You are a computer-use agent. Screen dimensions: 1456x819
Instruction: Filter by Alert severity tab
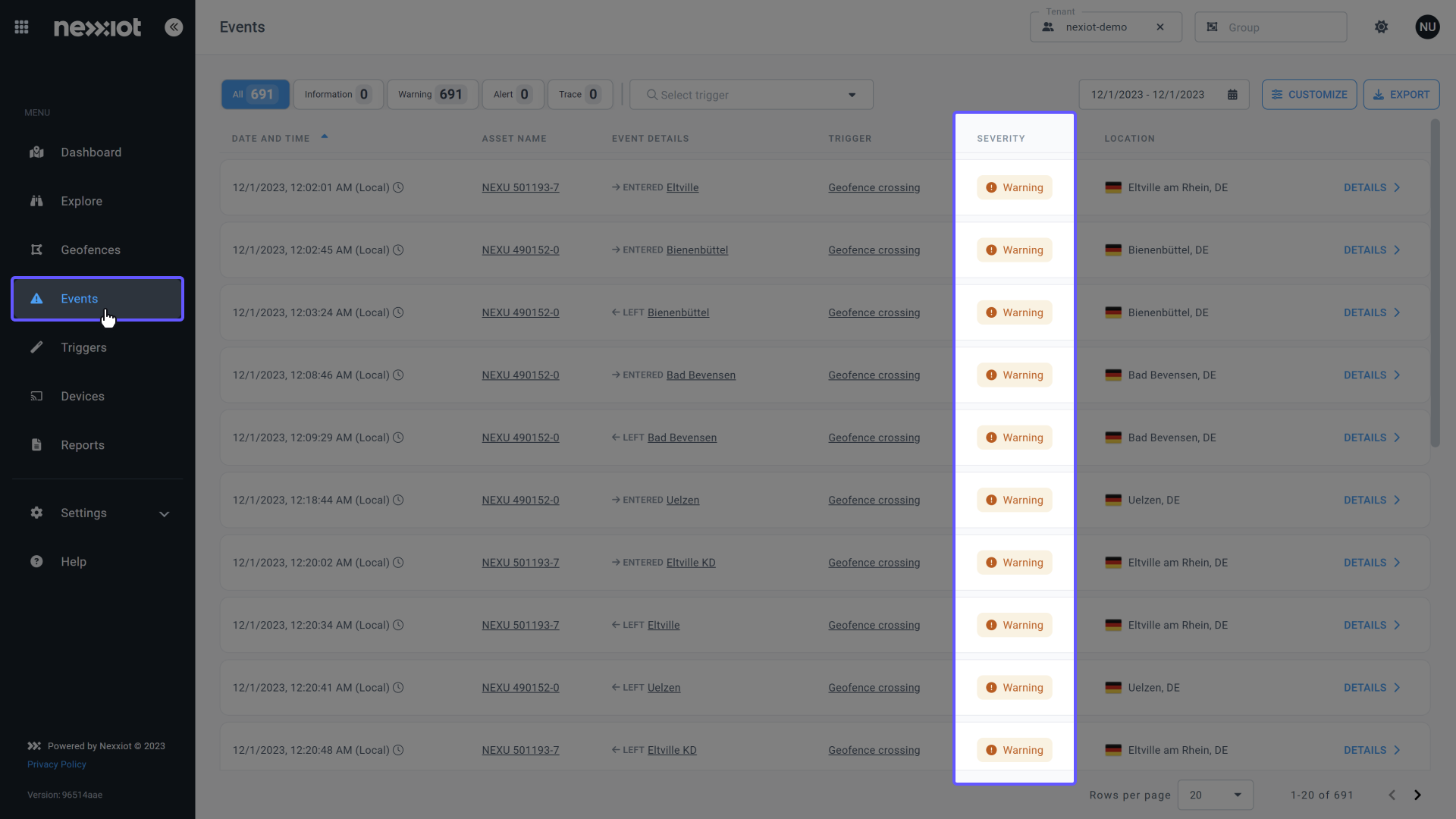(x=513, y=95)
